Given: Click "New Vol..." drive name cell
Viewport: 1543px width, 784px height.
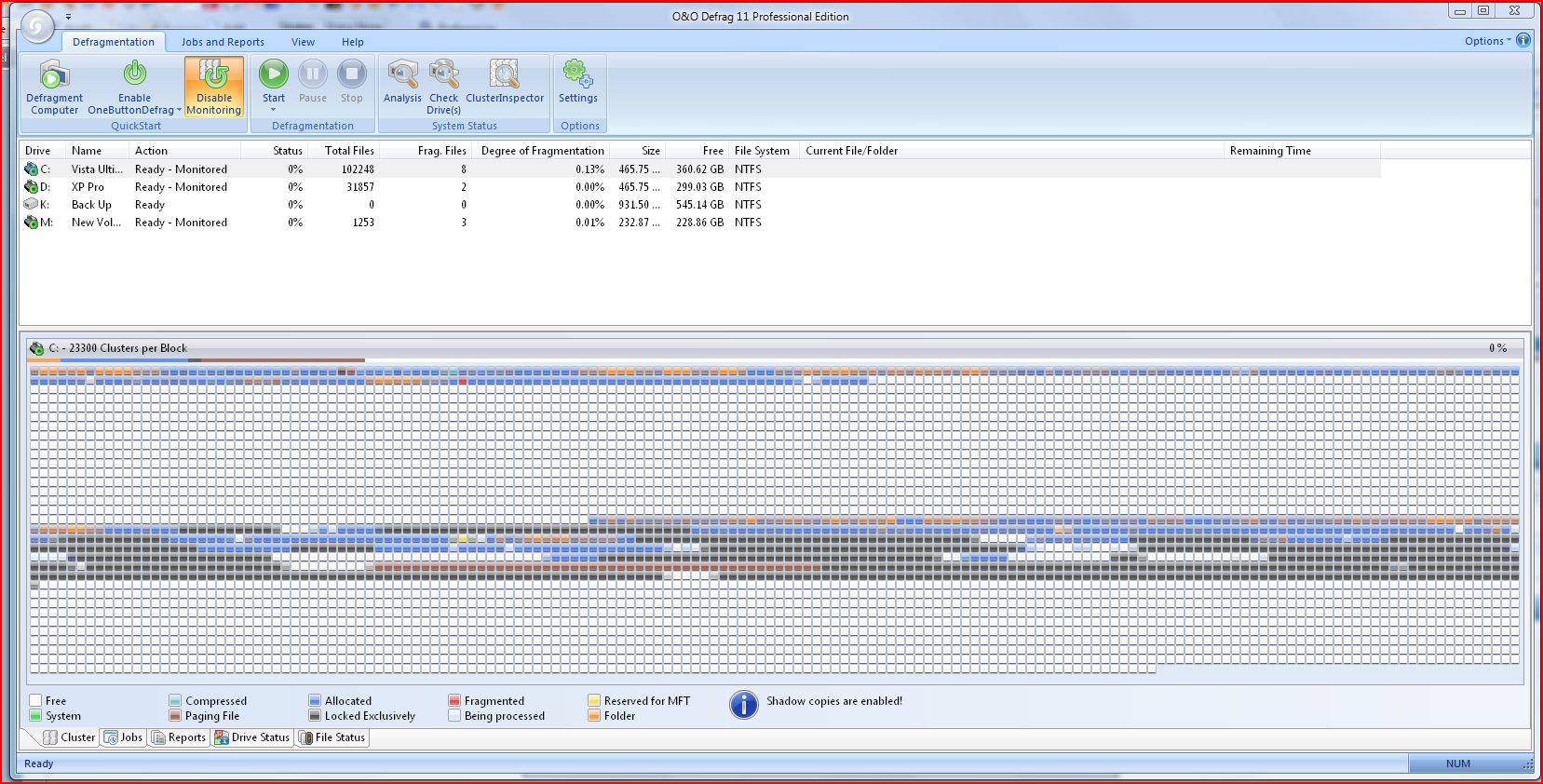Looking at the screenshot, I should coord(96,223).
